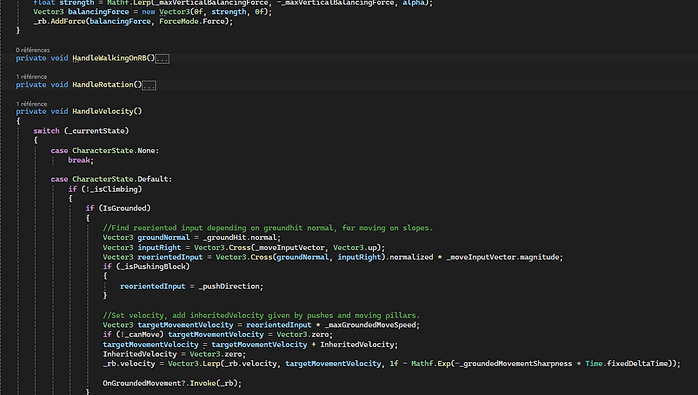Click the HandleVelocity method name
Screen dimensions: 698x395
(x=103, y=111)
